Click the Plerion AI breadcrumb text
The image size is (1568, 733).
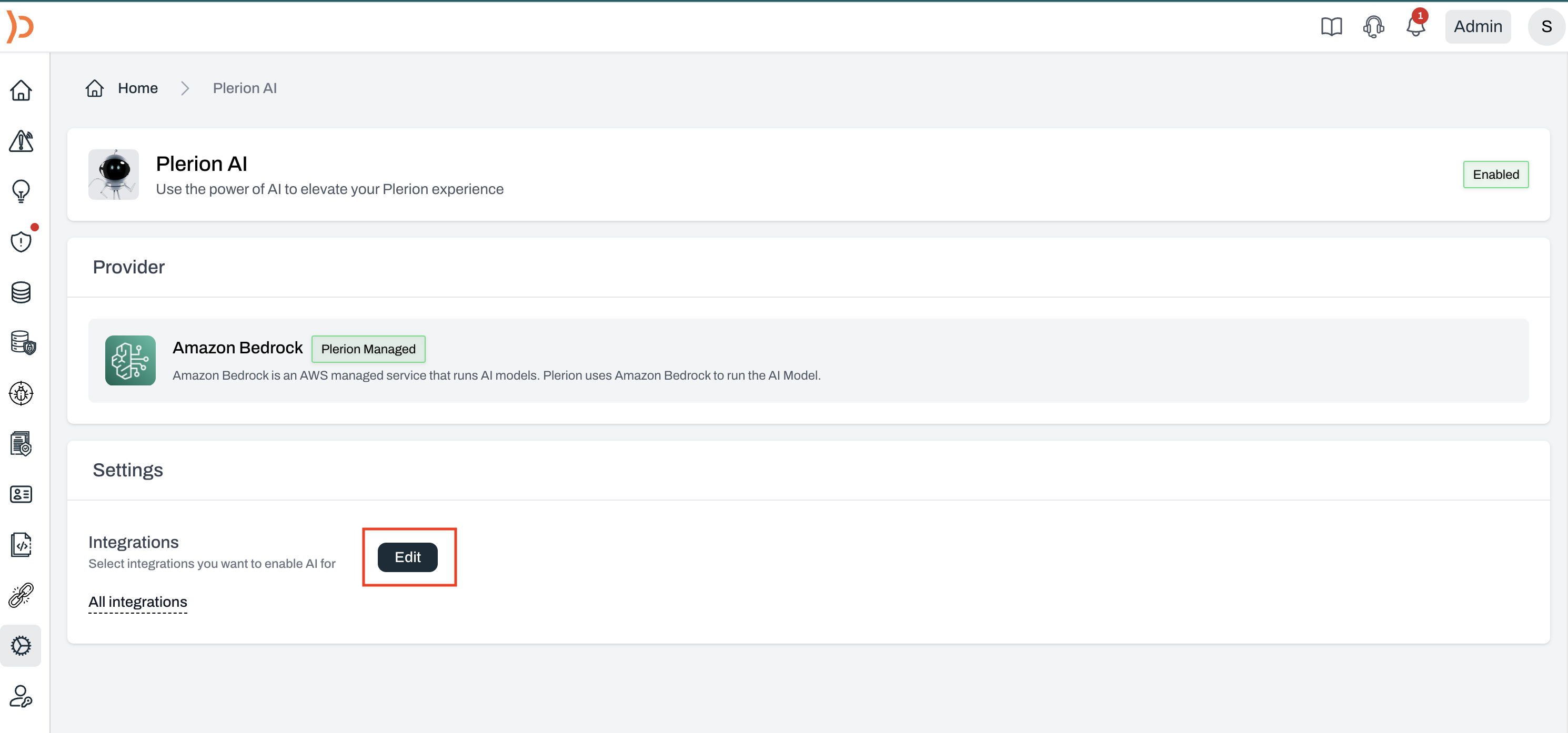(x=245, y=88)
